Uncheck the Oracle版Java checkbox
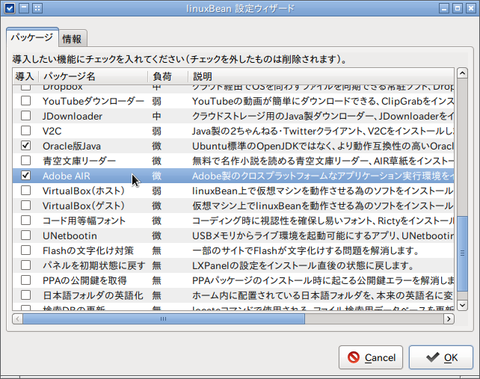 [26, 146]
